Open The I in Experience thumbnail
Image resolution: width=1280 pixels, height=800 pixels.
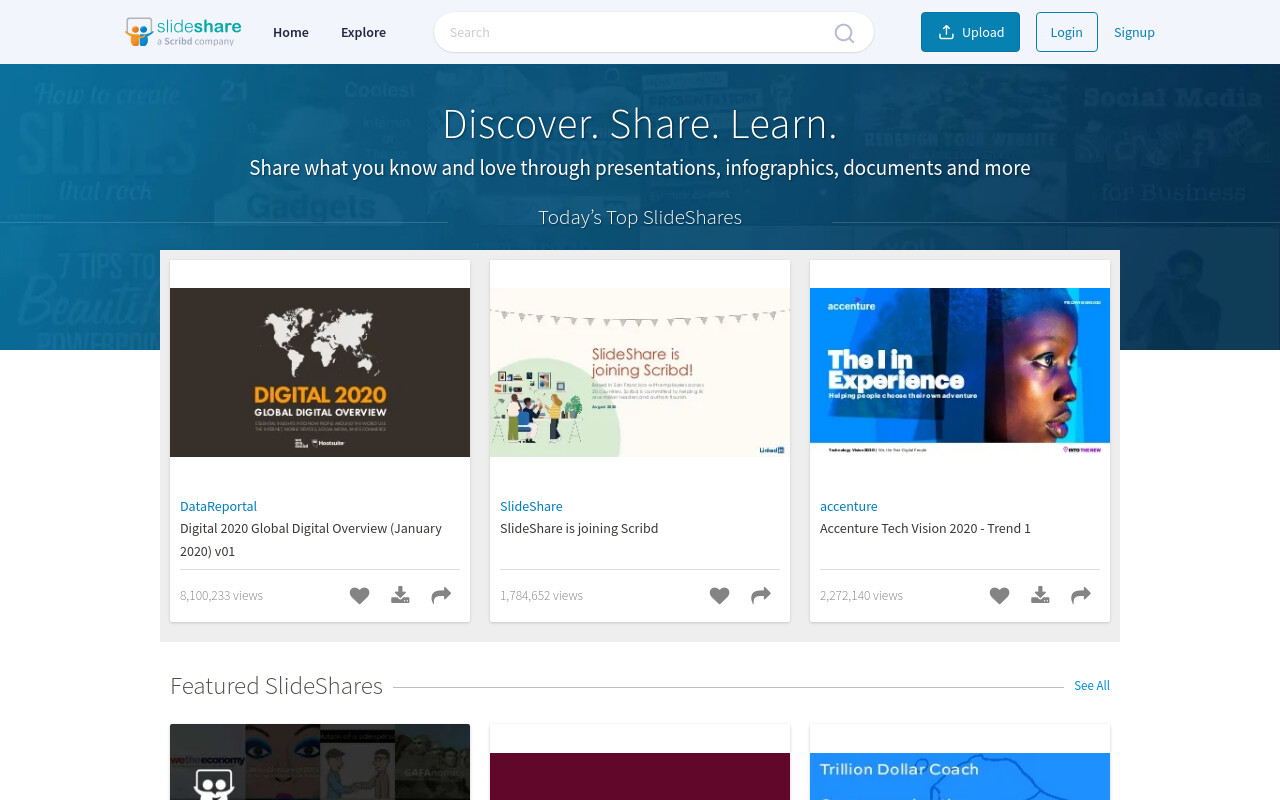click(960, 372)
